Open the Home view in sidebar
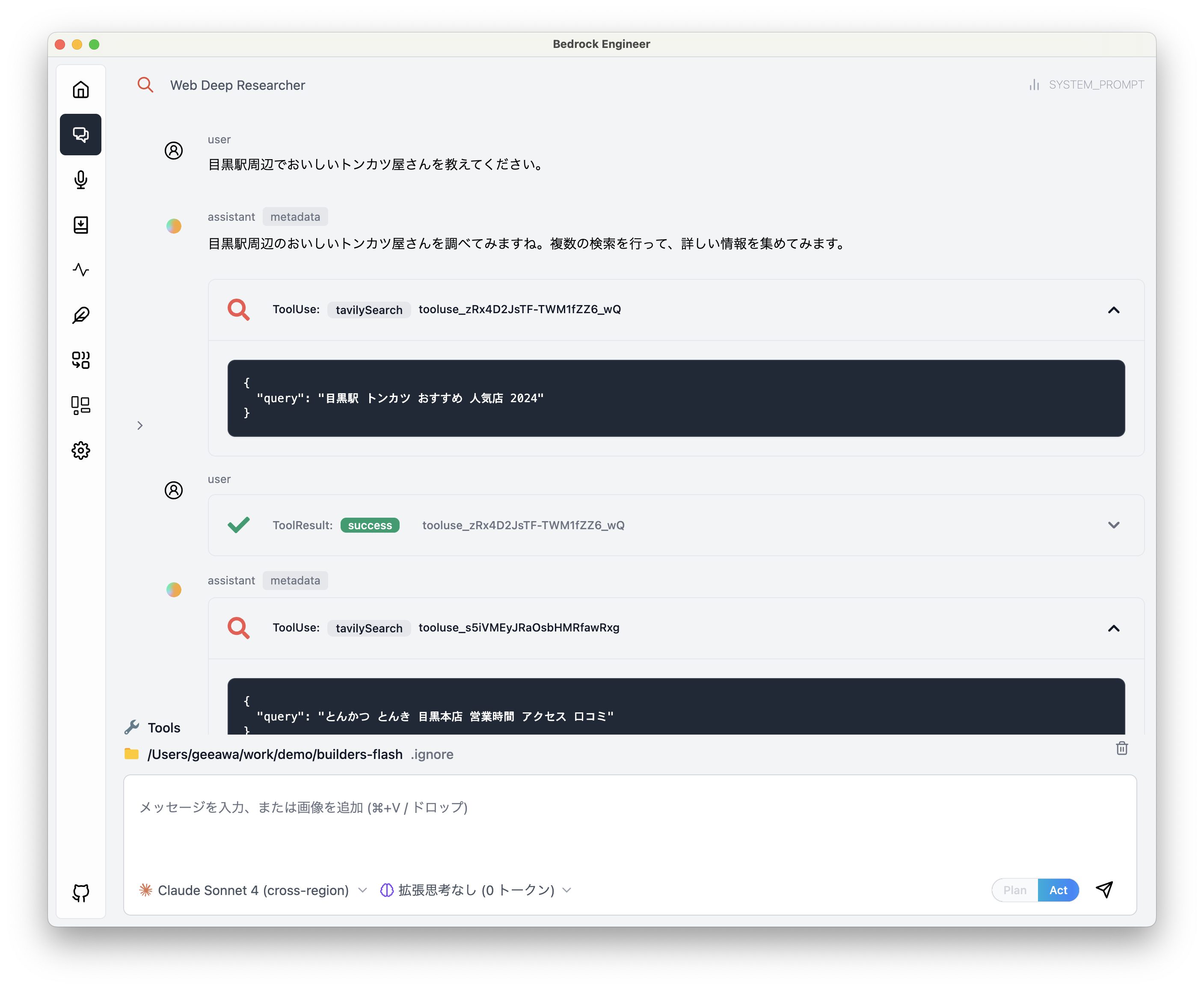This screenshot has height=990, width=1204. point(80,89)
